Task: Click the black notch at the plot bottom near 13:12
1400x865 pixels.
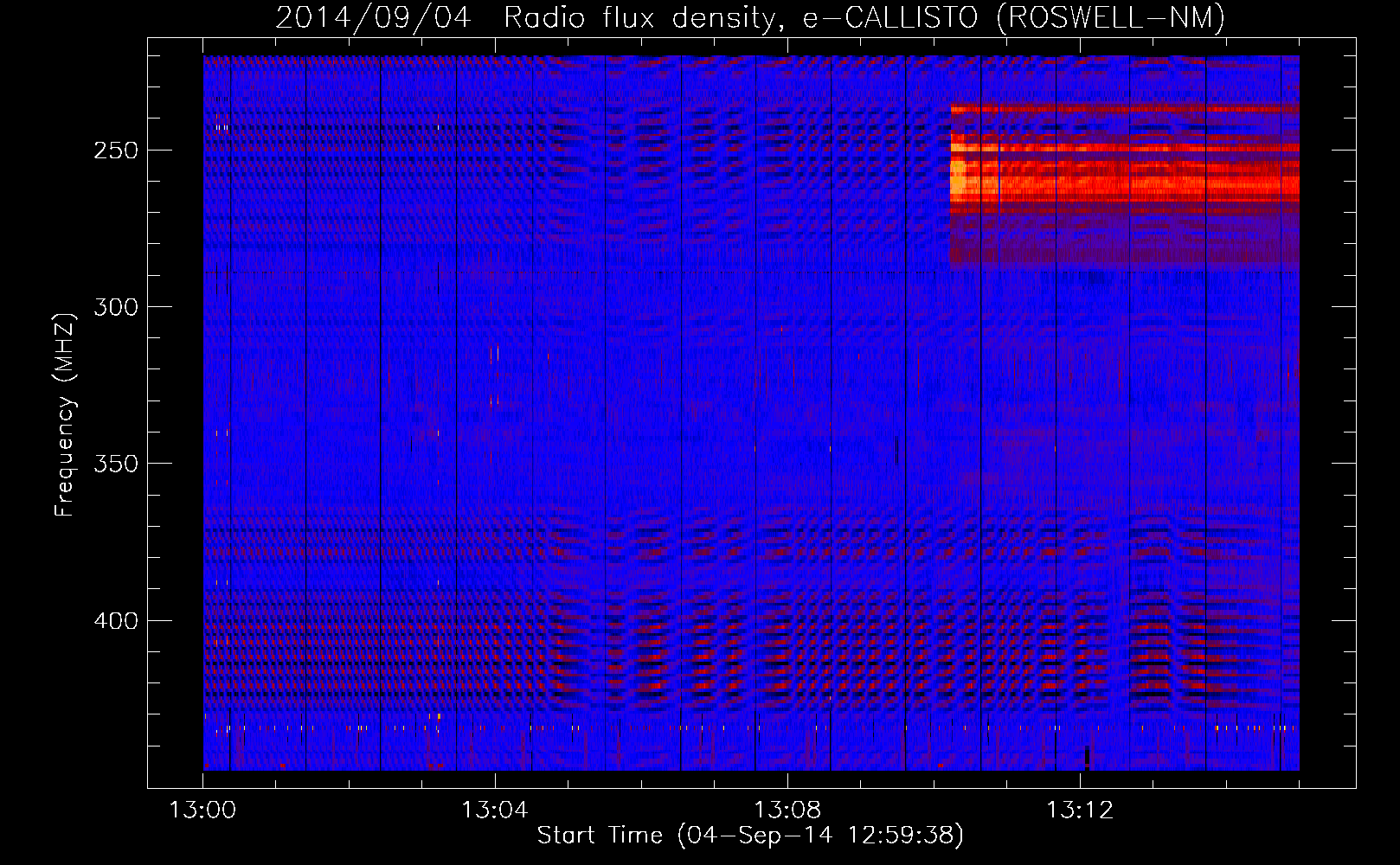Action: click(1088, 757)
